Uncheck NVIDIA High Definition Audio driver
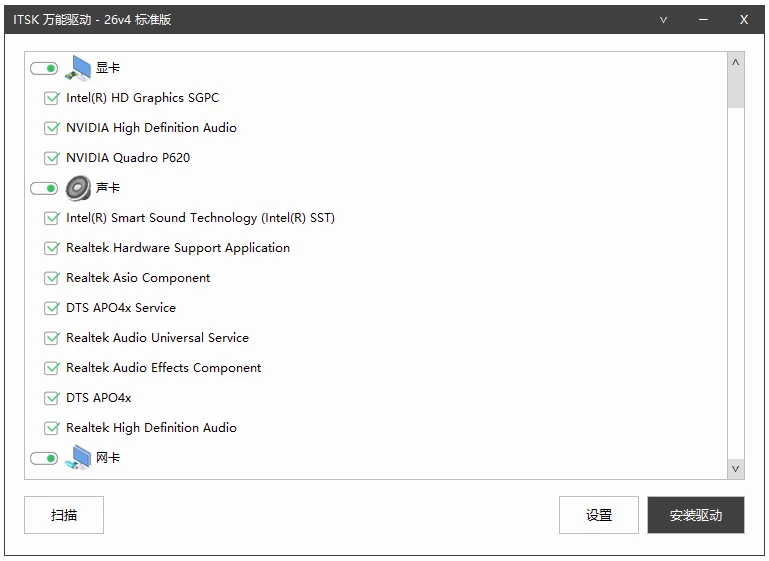 (x=51, y=128)
